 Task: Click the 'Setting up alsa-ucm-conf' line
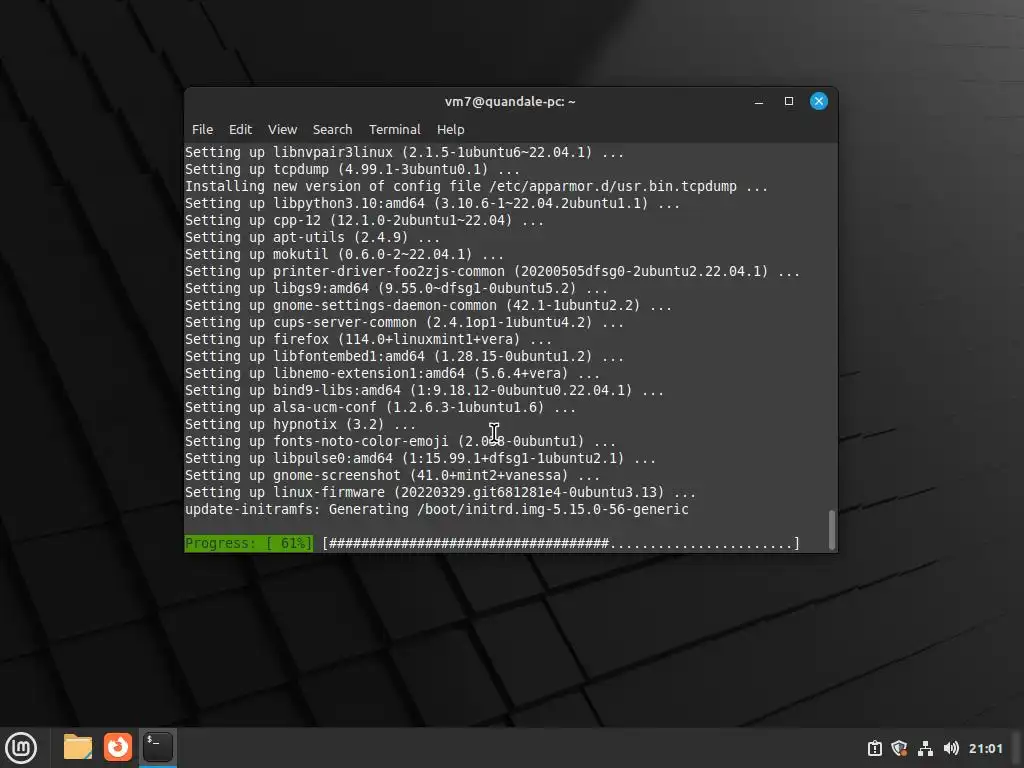(380, 408)
